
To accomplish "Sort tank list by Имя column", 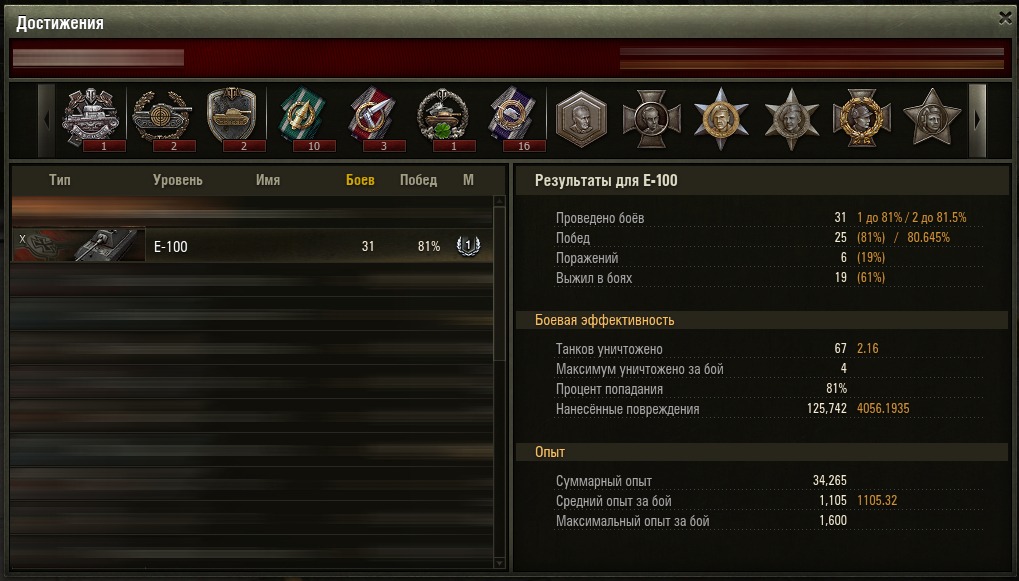I will pyautogui.click(x=268, y=180).
